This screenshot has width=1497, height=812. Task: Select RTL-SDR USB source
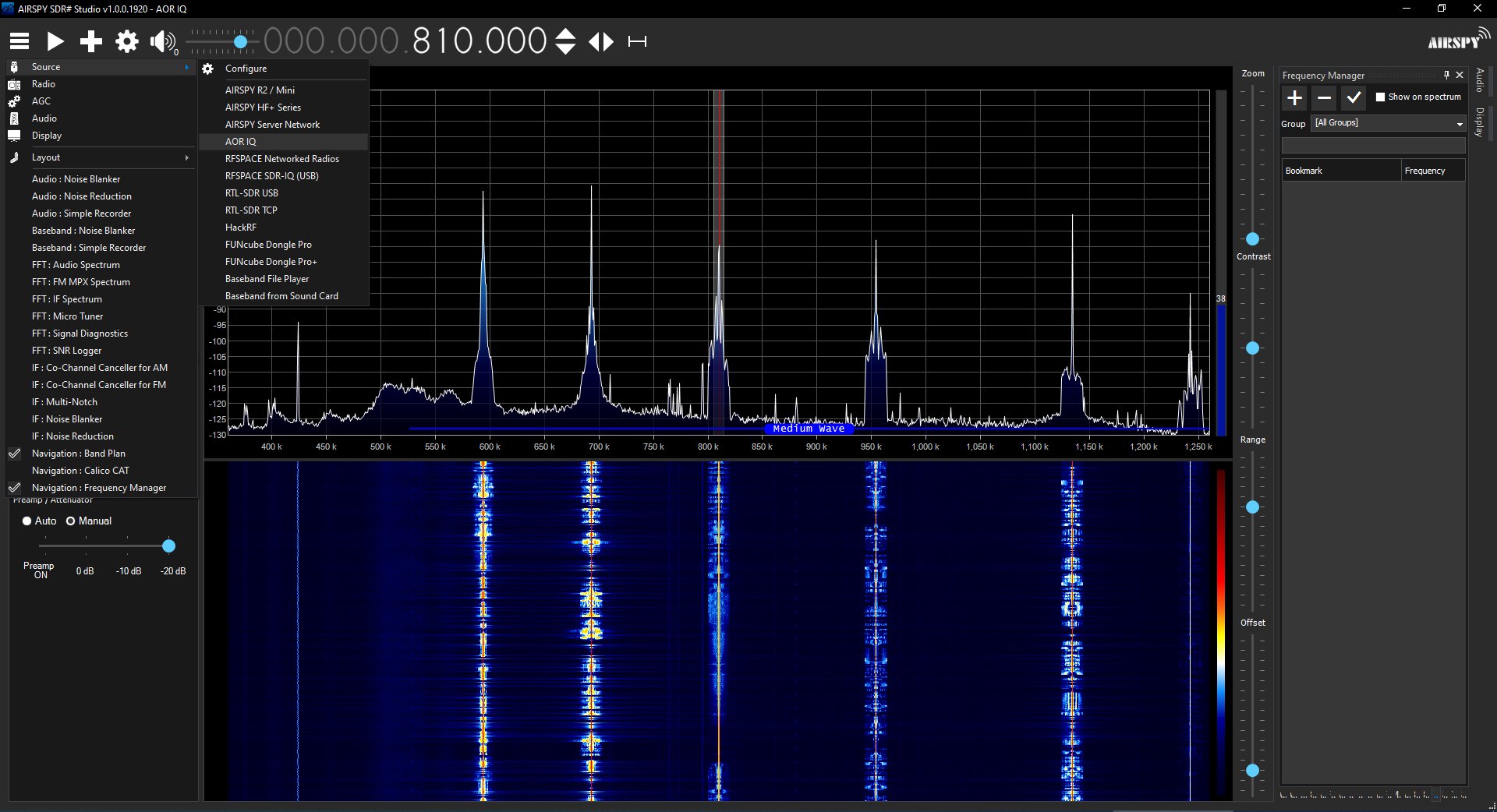tap(283, 193)
